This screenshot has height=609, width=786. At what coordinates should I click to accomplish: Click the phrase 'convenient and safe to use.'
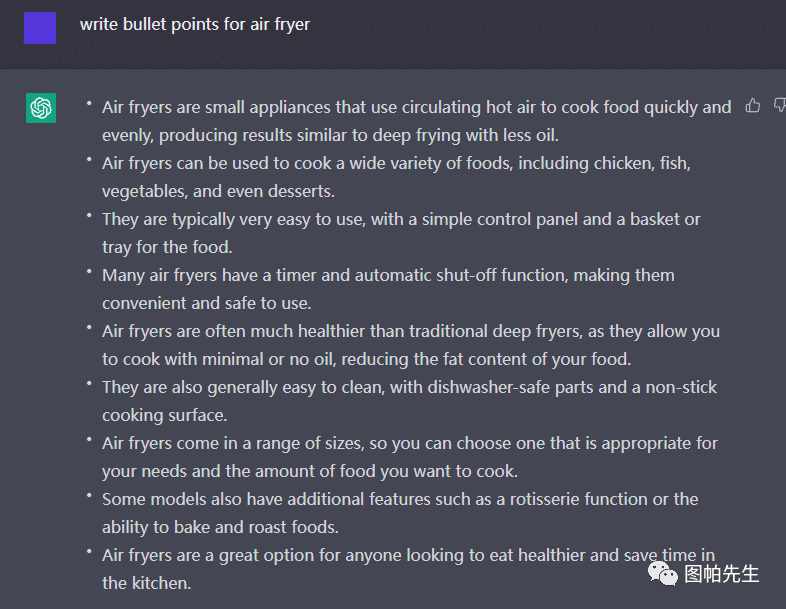(x=207, y=303)
